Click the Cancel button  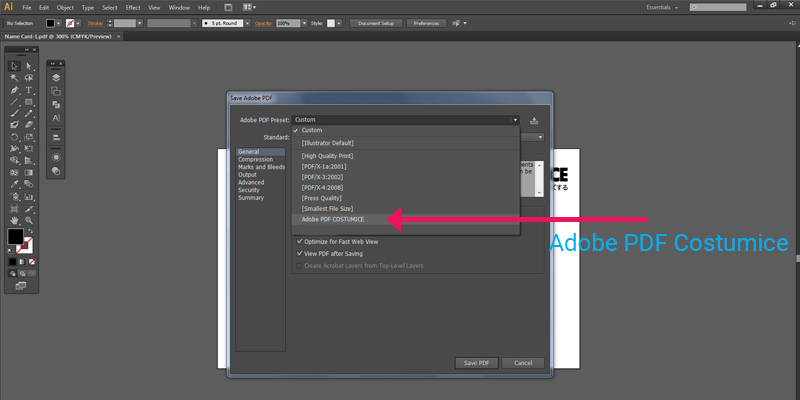pos(523,363)
